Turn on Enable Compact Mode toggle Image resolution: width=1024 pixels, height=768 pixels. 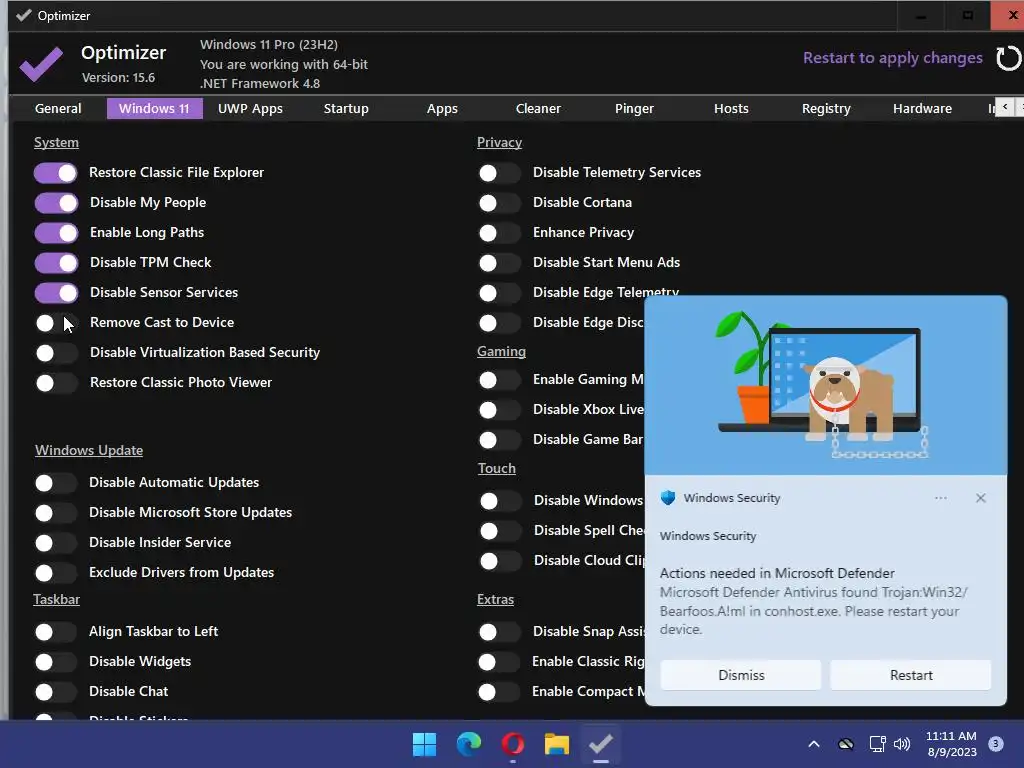499,692
